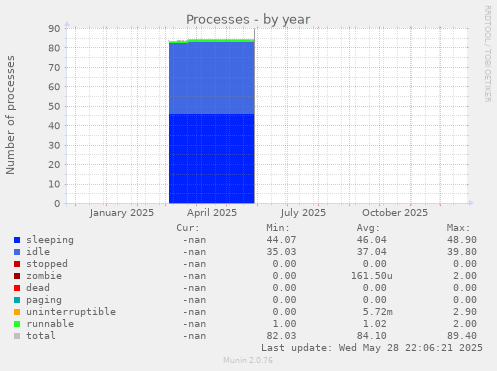Click total maximum value 89.40
This screenshot has width=497, height=371.
(462, 336)
